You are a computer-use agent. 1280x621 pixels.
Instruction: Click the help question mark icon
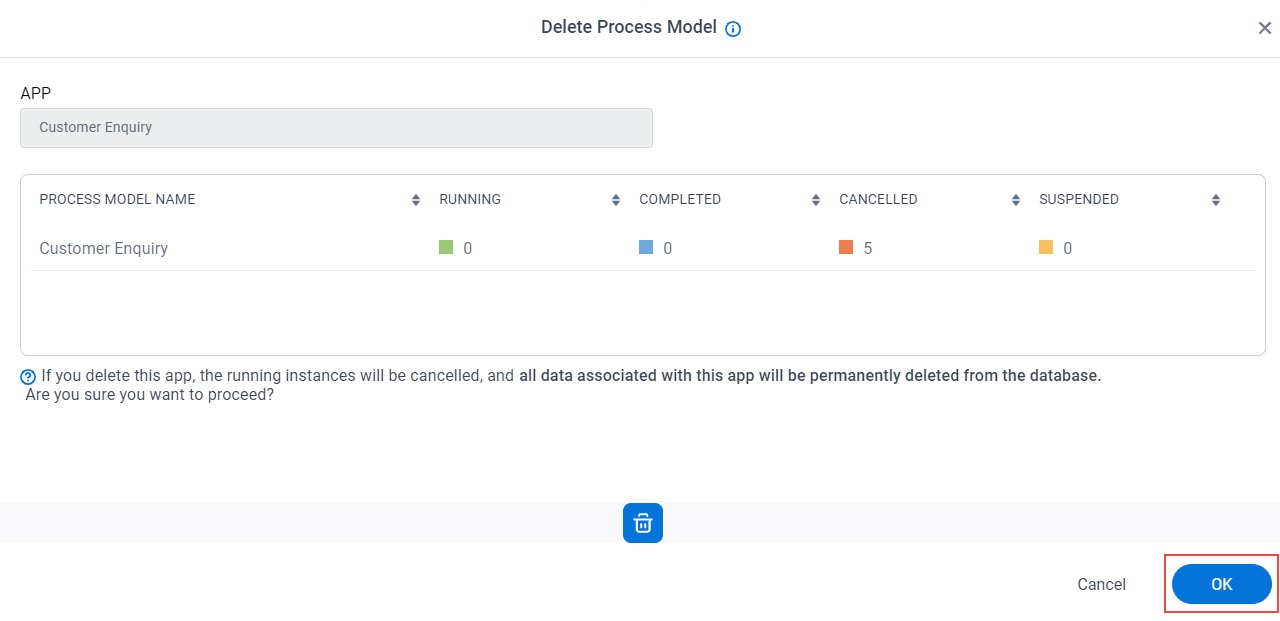point(28,378)
